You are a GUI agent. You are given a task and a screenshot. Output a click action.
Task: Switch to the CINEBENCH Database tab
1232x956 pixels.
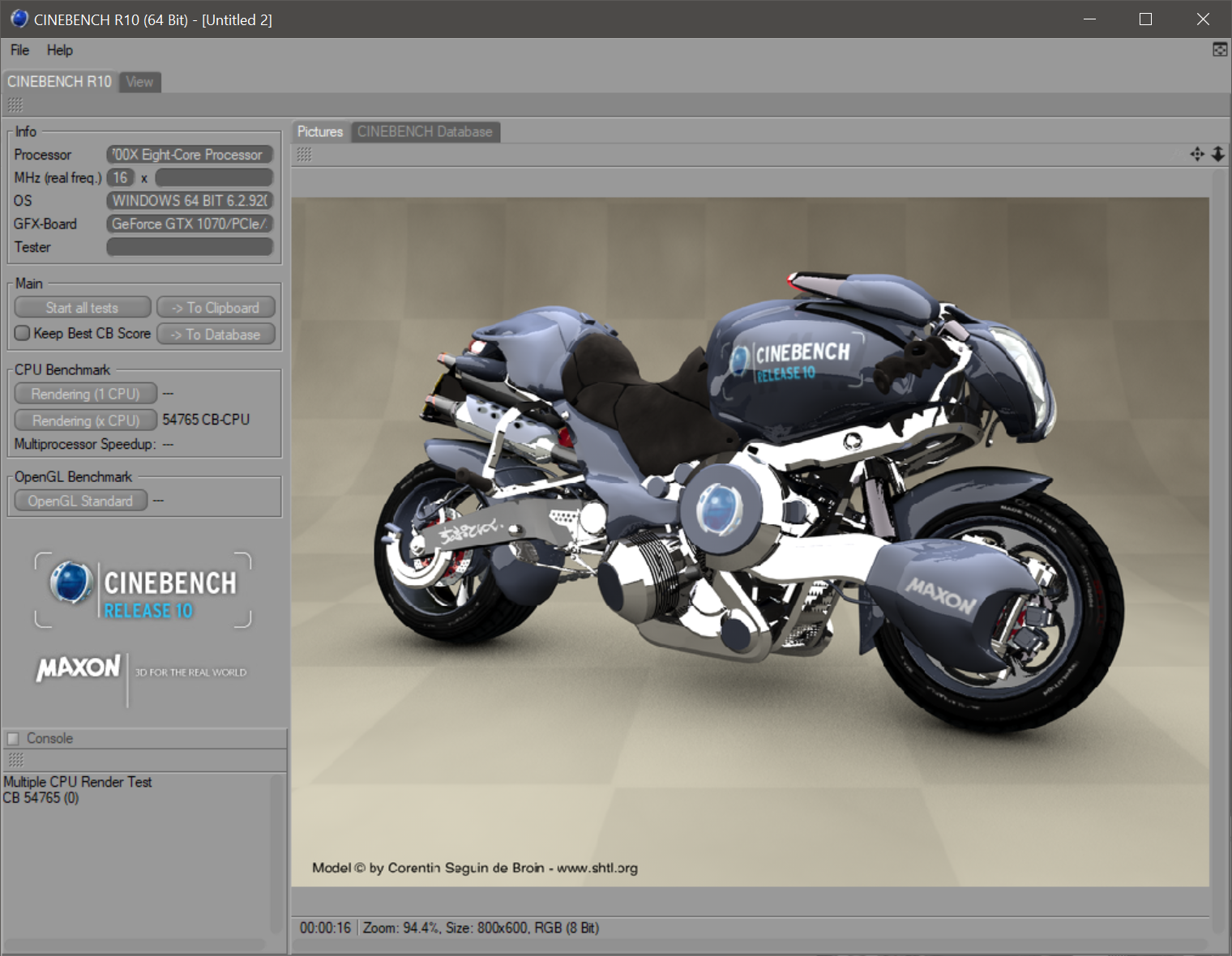(x=425, y=132)
